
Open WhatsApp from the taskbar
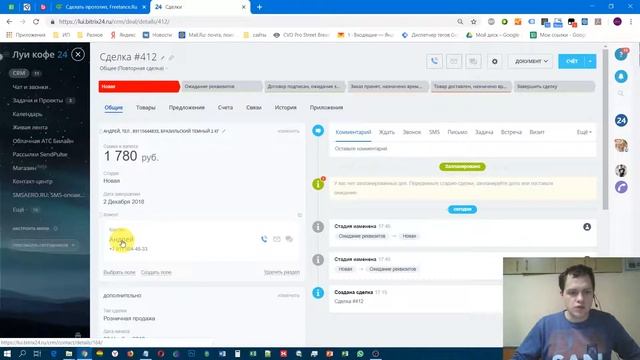click(x=360, y=353)
